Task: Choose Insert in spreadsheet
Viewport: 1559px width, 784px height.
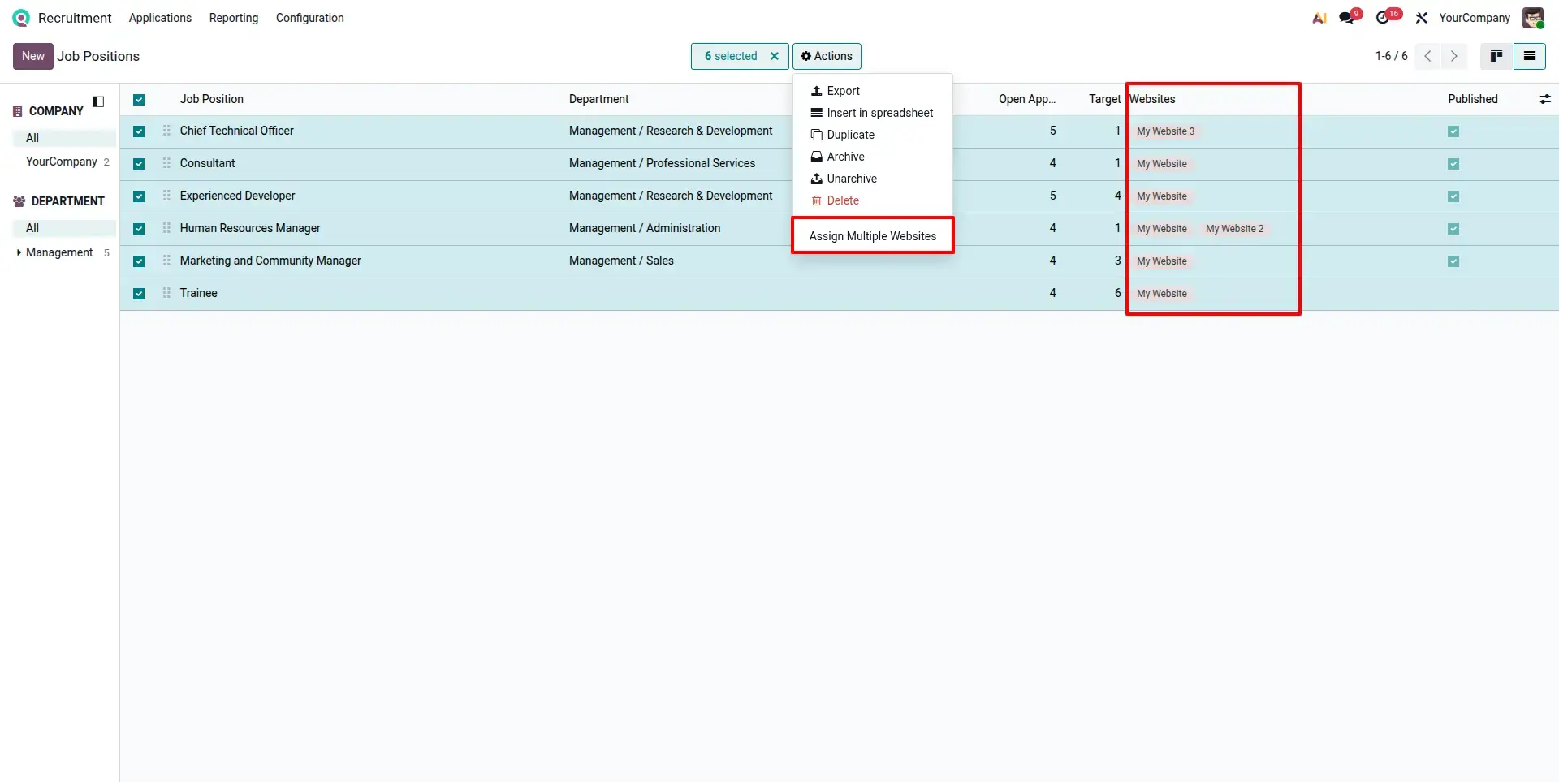Action: 872,113
